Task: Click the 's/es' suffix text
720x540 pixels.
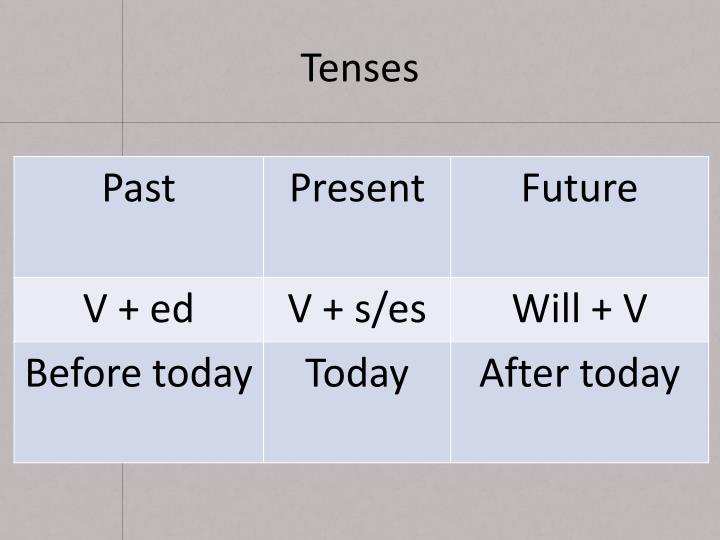Action: click(x=390, y=309)
